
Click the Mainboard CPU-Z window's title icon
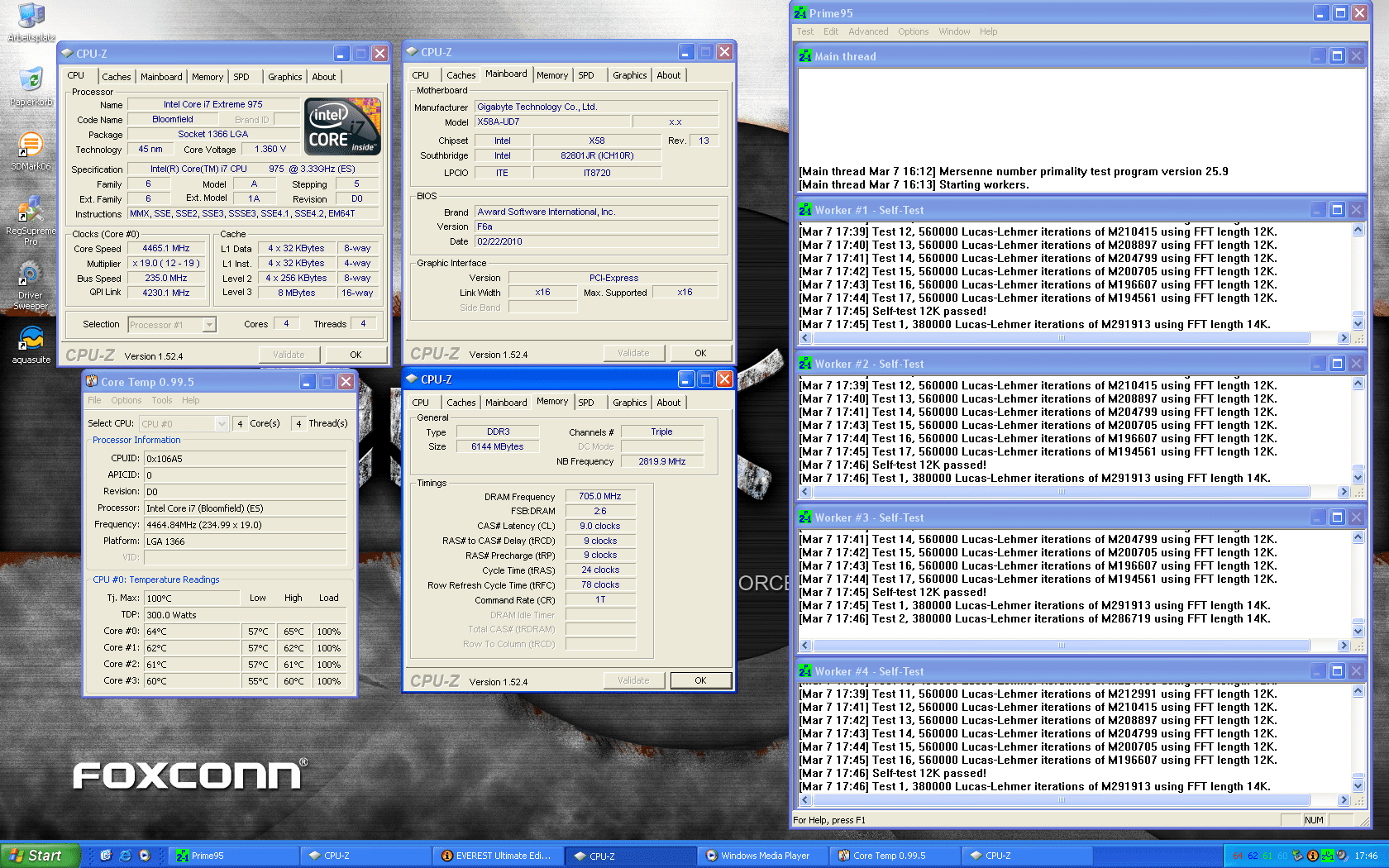tap(412, 51)
